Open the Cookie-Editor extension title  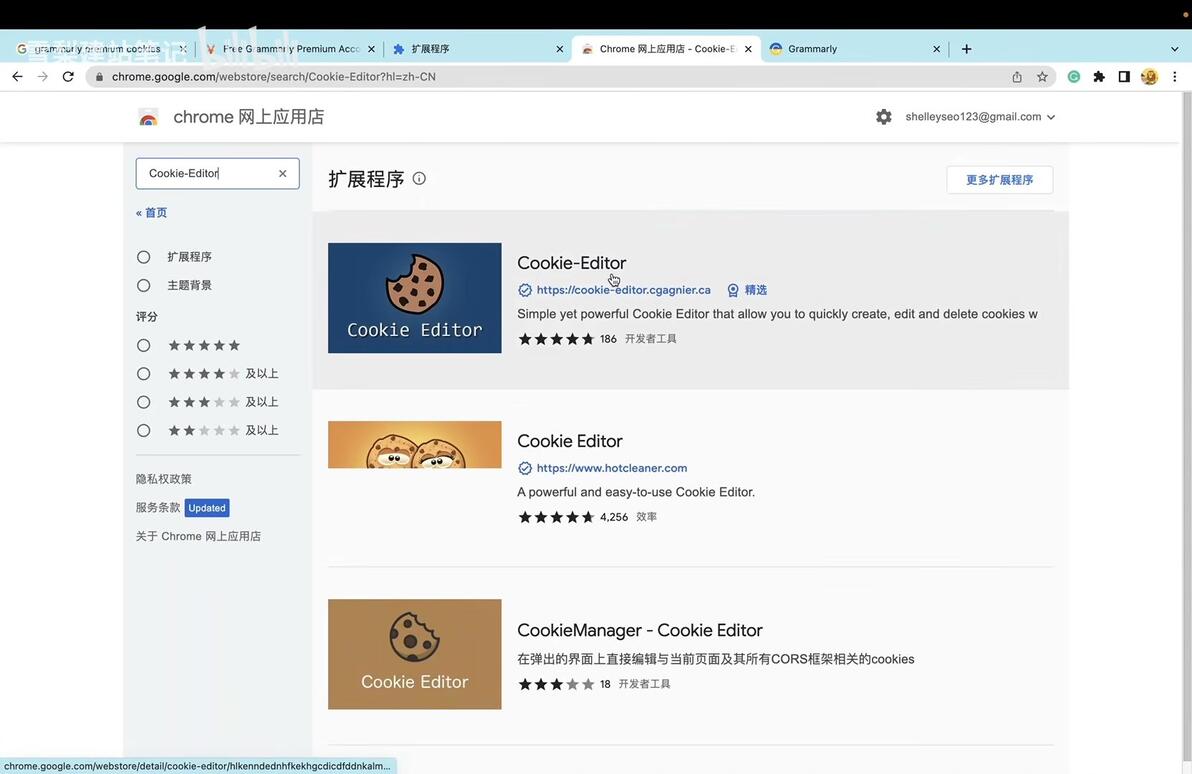click(572, 263)
